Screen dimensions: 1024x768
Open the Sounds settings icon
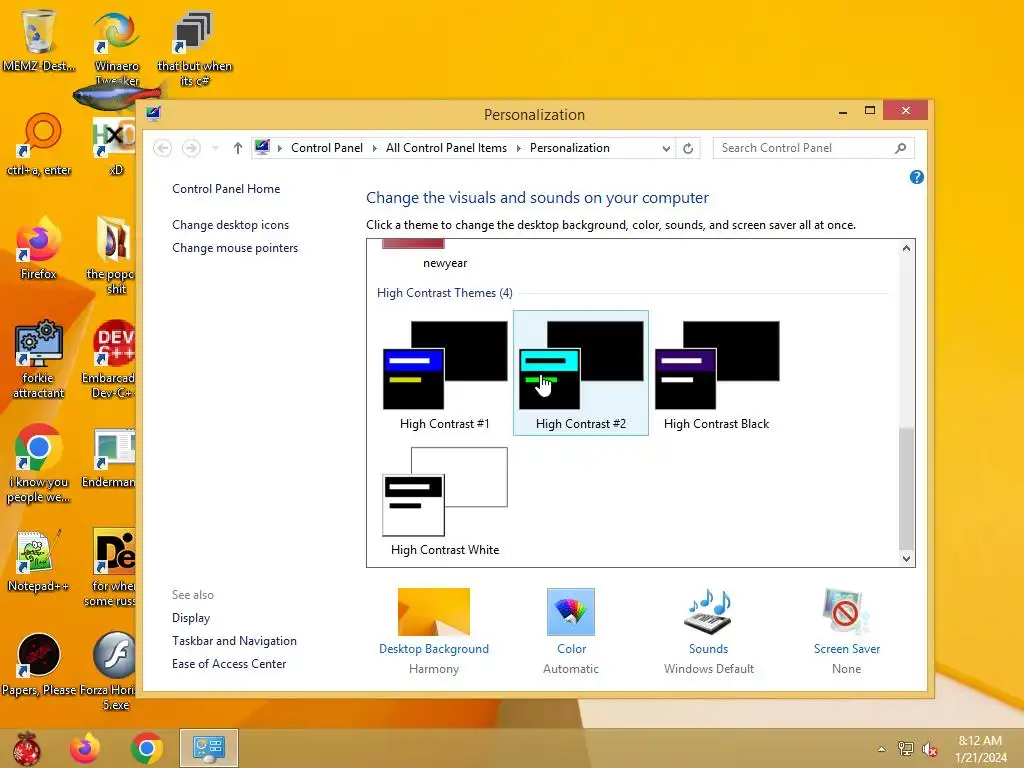click(708, 612)
